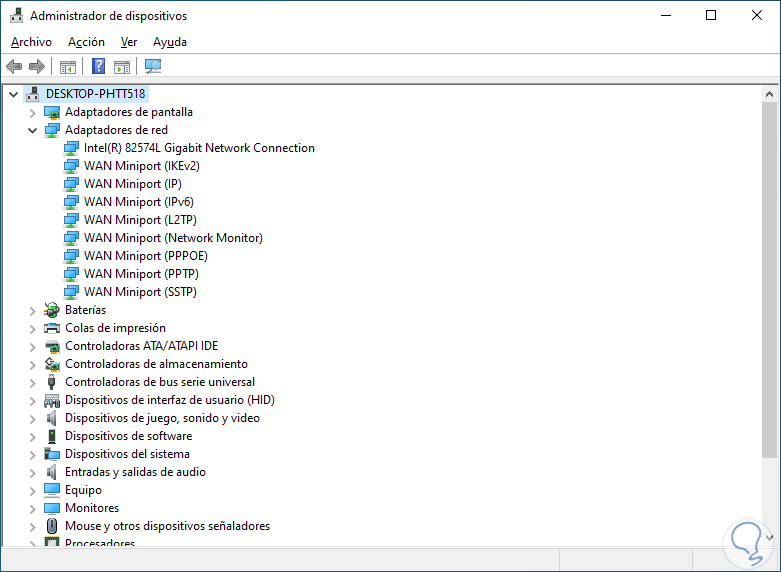This screenshot has width=781, height=572.
Task: Click the Controladoras de almacenamiento icon
Action: point(52,364)
